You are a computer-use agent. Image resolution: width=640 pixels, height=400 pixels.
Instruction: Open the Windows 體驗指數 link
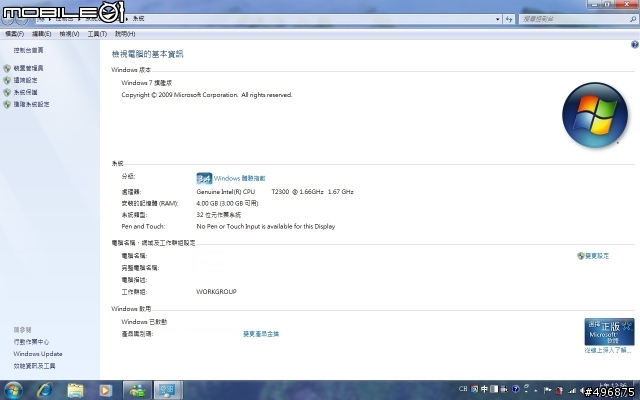239,178
